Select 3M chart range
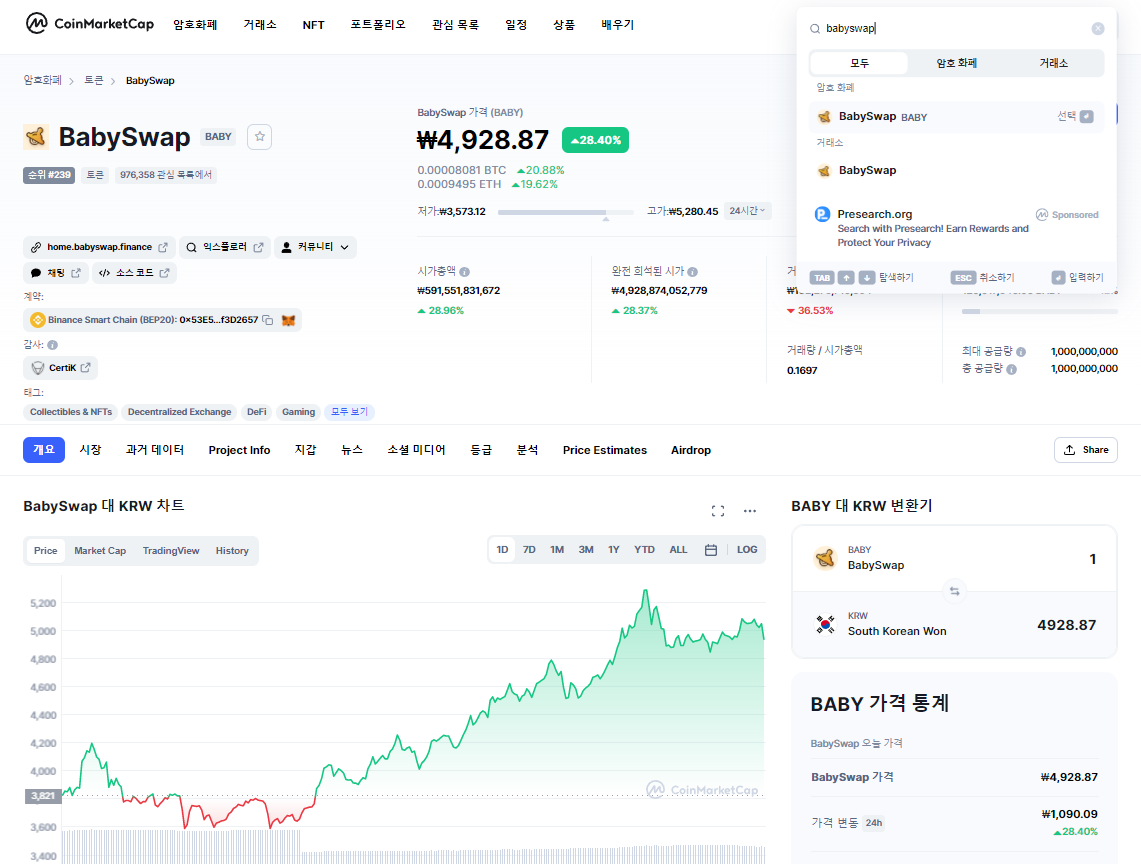 coord(586,550)
